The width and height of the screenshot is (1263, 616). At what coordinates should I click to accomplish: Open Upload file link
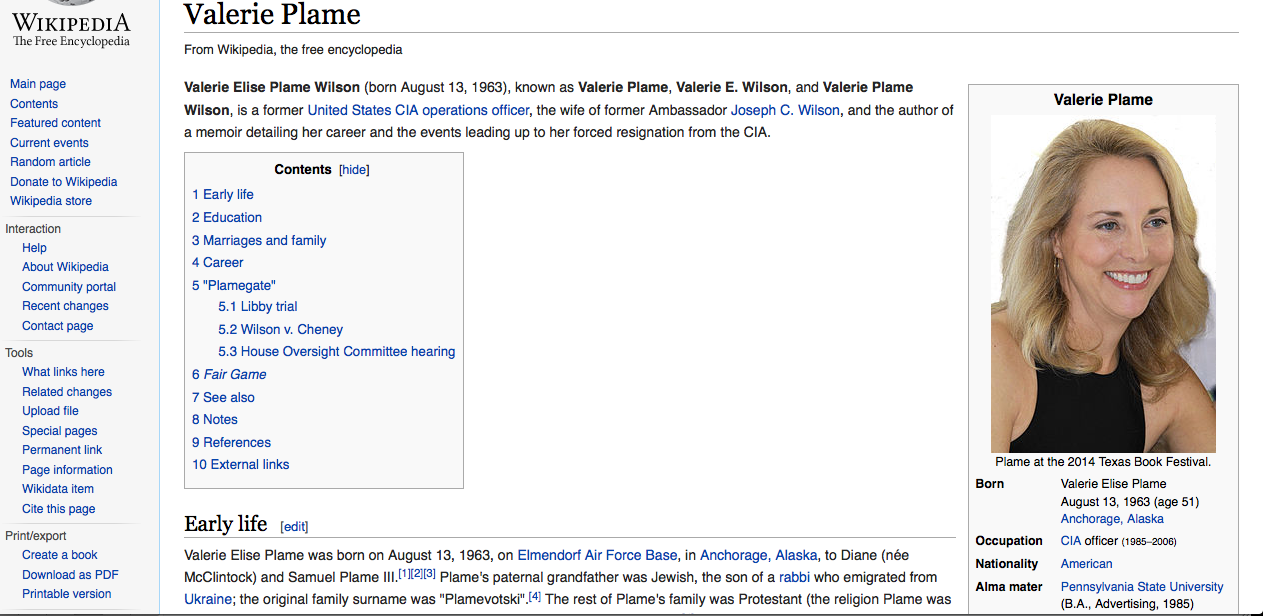coord(51,411)
